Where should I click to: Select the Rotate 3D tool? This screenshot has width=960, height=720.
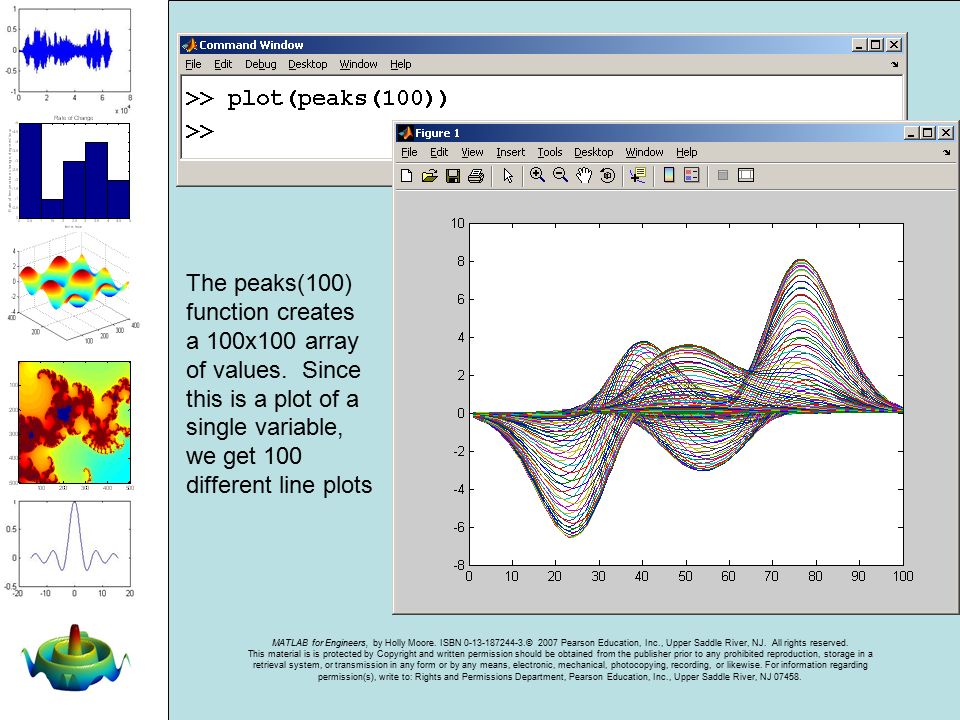pos(607,175)
